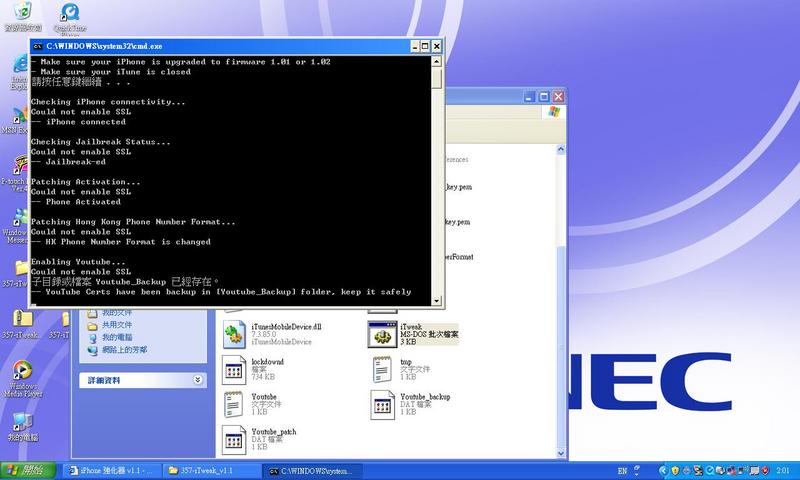
Task: Select the 357-iTweak zip archive on desktop
Action: pyautogui.click(x=22, y=319)
